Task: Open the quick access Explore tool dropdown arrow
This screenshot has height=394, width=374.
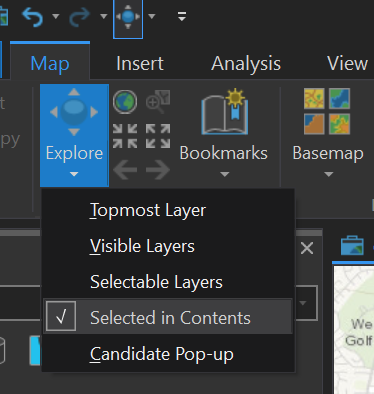Action: tap(152, 16)
